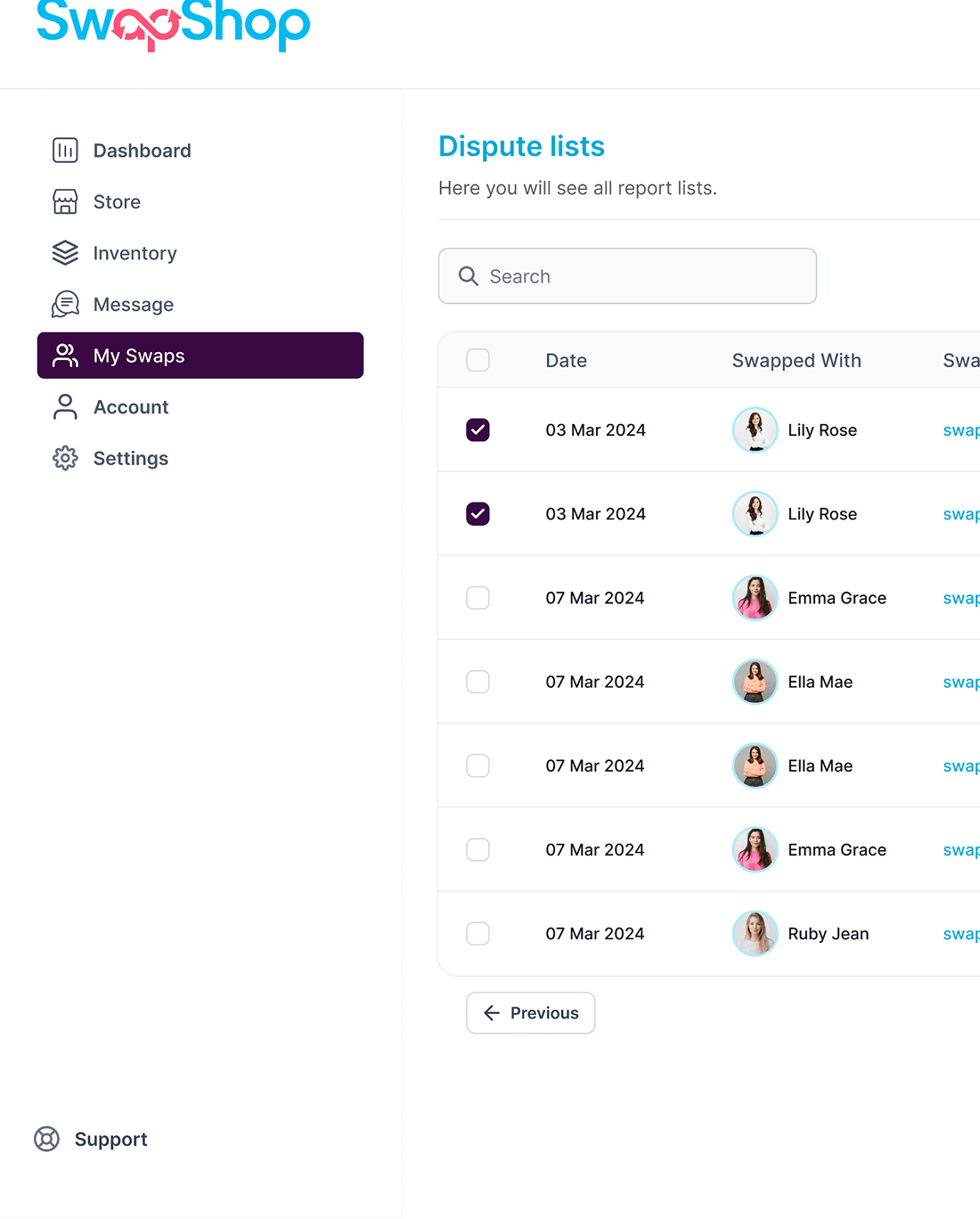
Task: Open the My Swaps menu item
Action: click(x=200, y=356)
